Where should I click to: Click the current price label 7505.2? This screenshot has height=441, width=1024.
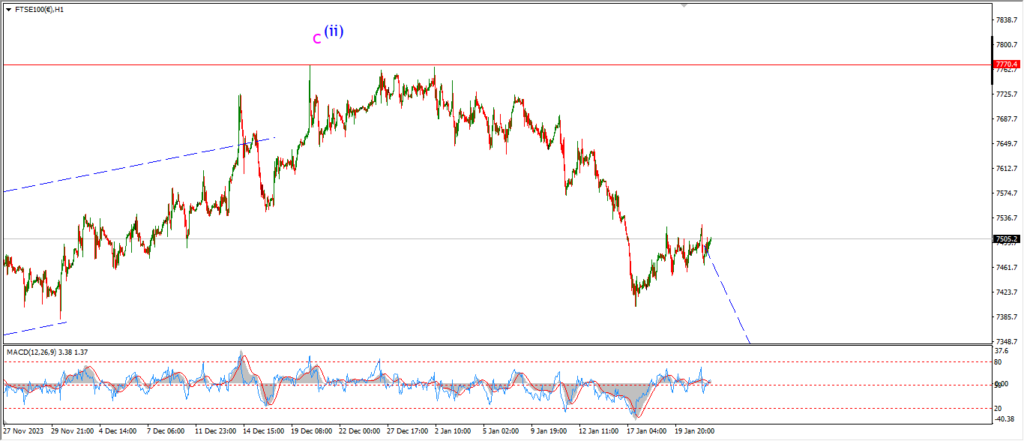point(1007,239)
